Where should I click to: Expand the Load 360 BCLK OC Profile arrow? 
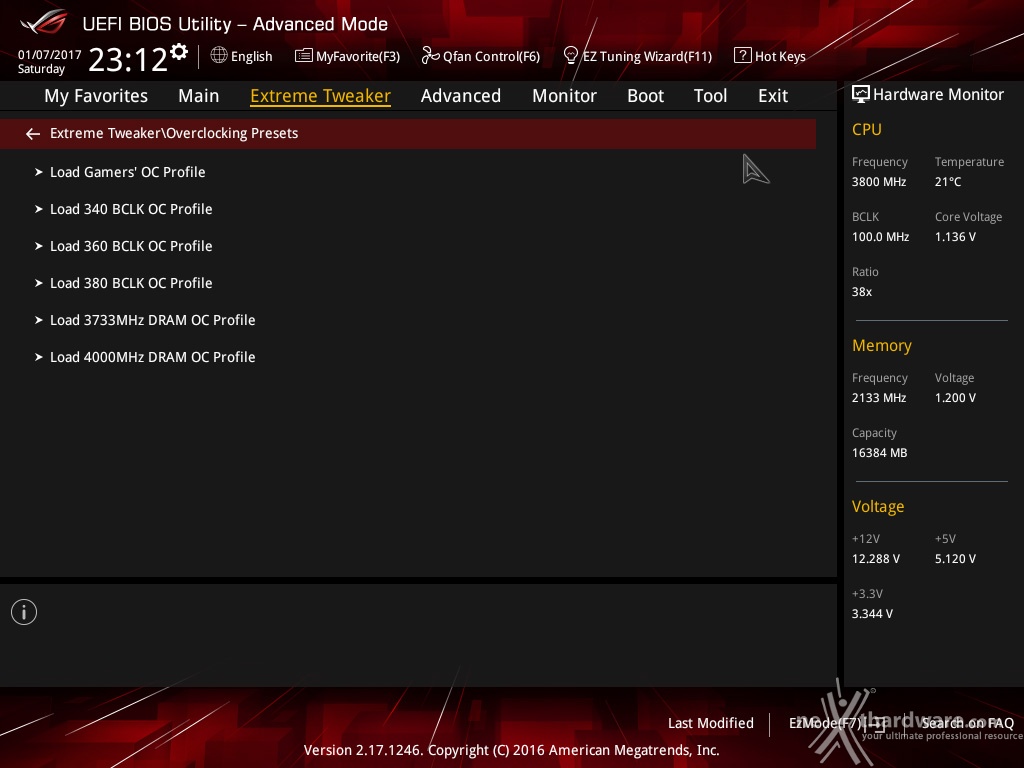click(39, 246)
